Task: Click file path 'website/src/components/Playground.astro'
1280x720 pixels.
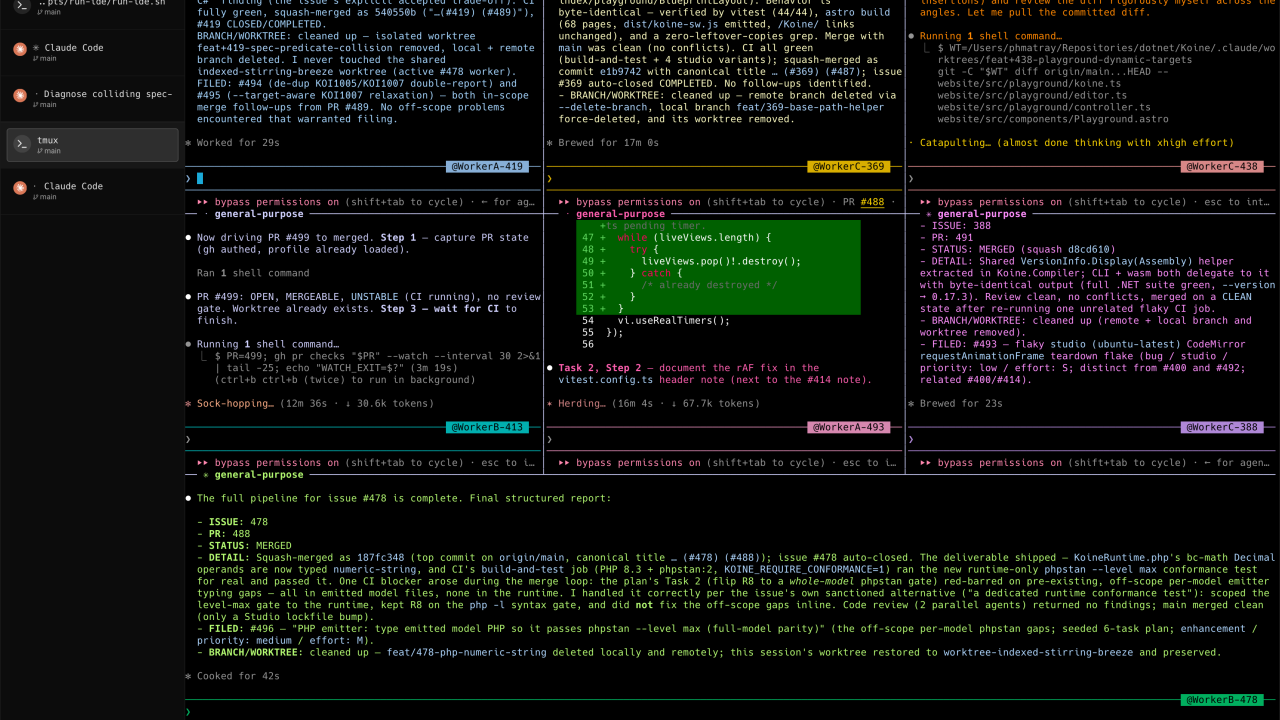Action: (x=1053, y=119)
